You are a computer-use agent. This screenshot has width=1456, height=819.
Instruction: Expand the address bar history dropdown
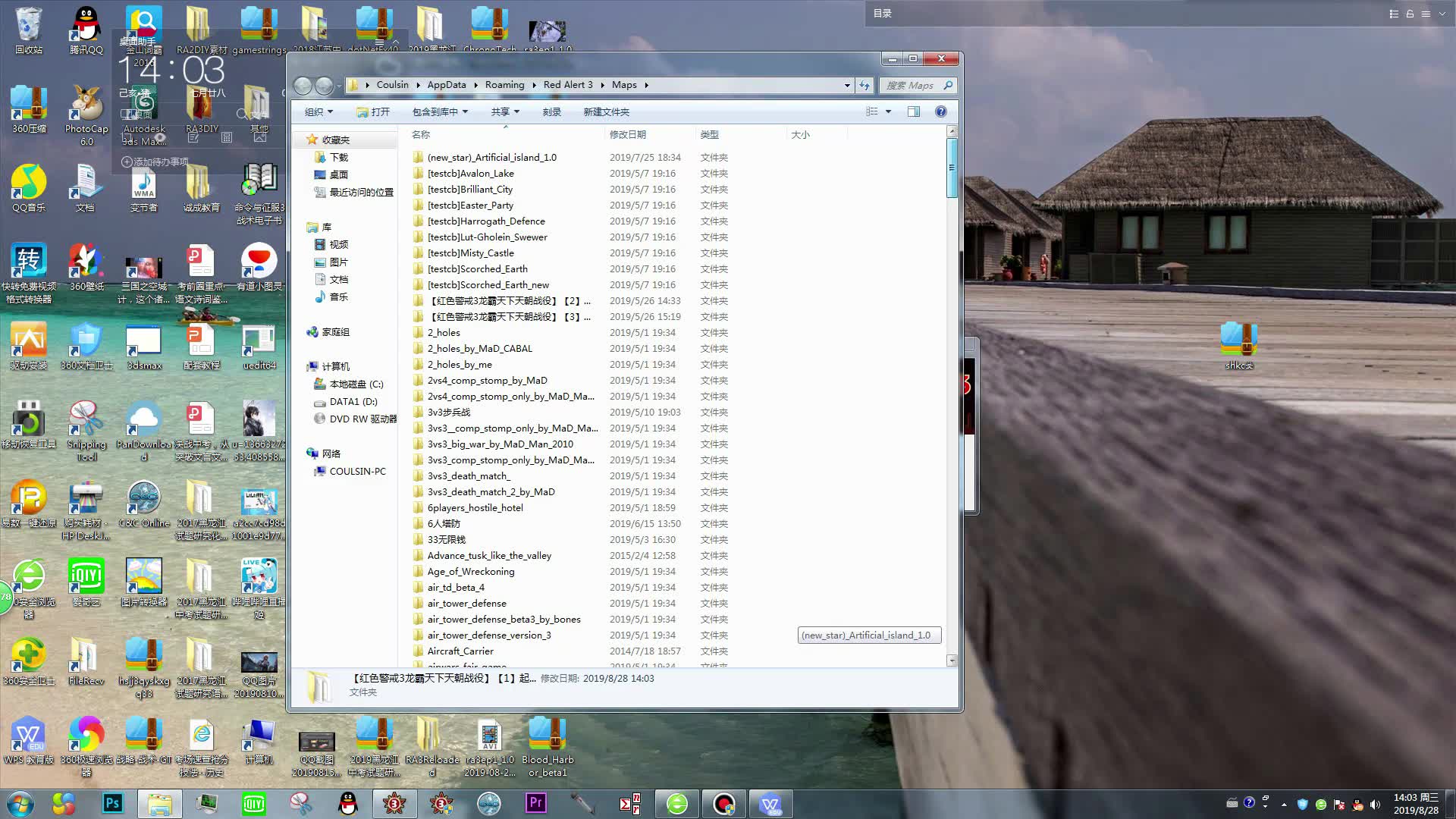[847, 85]
